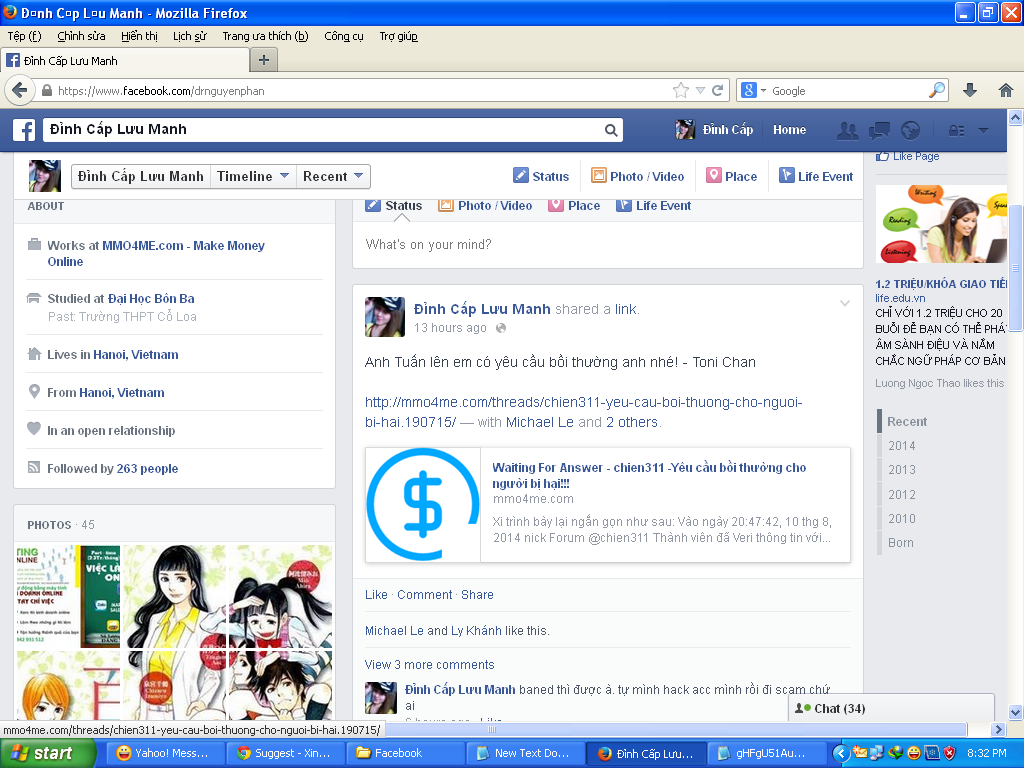Click the Google search magnifier icon
This screenshot has height=768, width=1024.
click(x=936, y=90)
